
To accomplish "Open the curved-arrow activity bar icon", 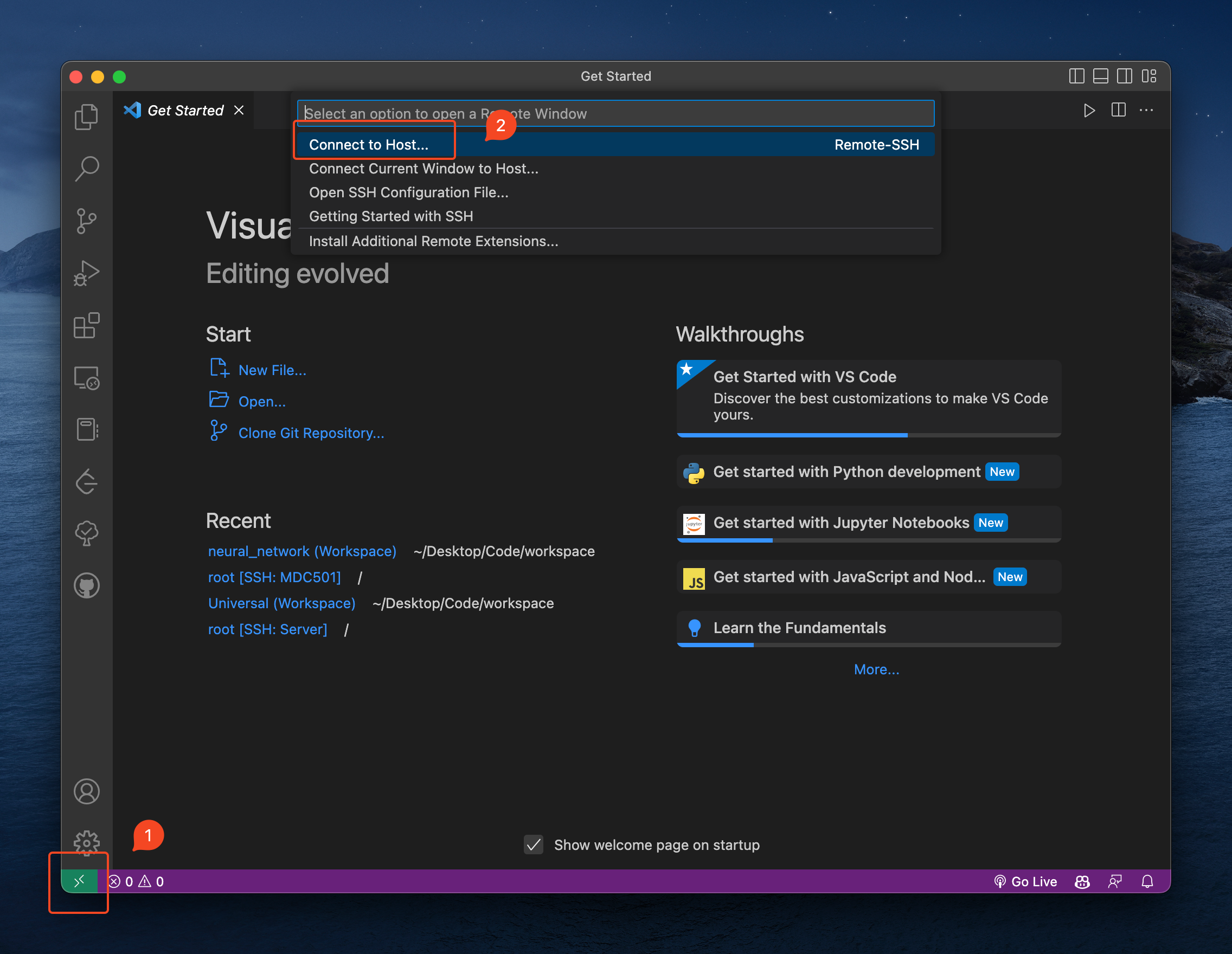I will (x=86, y=481).
